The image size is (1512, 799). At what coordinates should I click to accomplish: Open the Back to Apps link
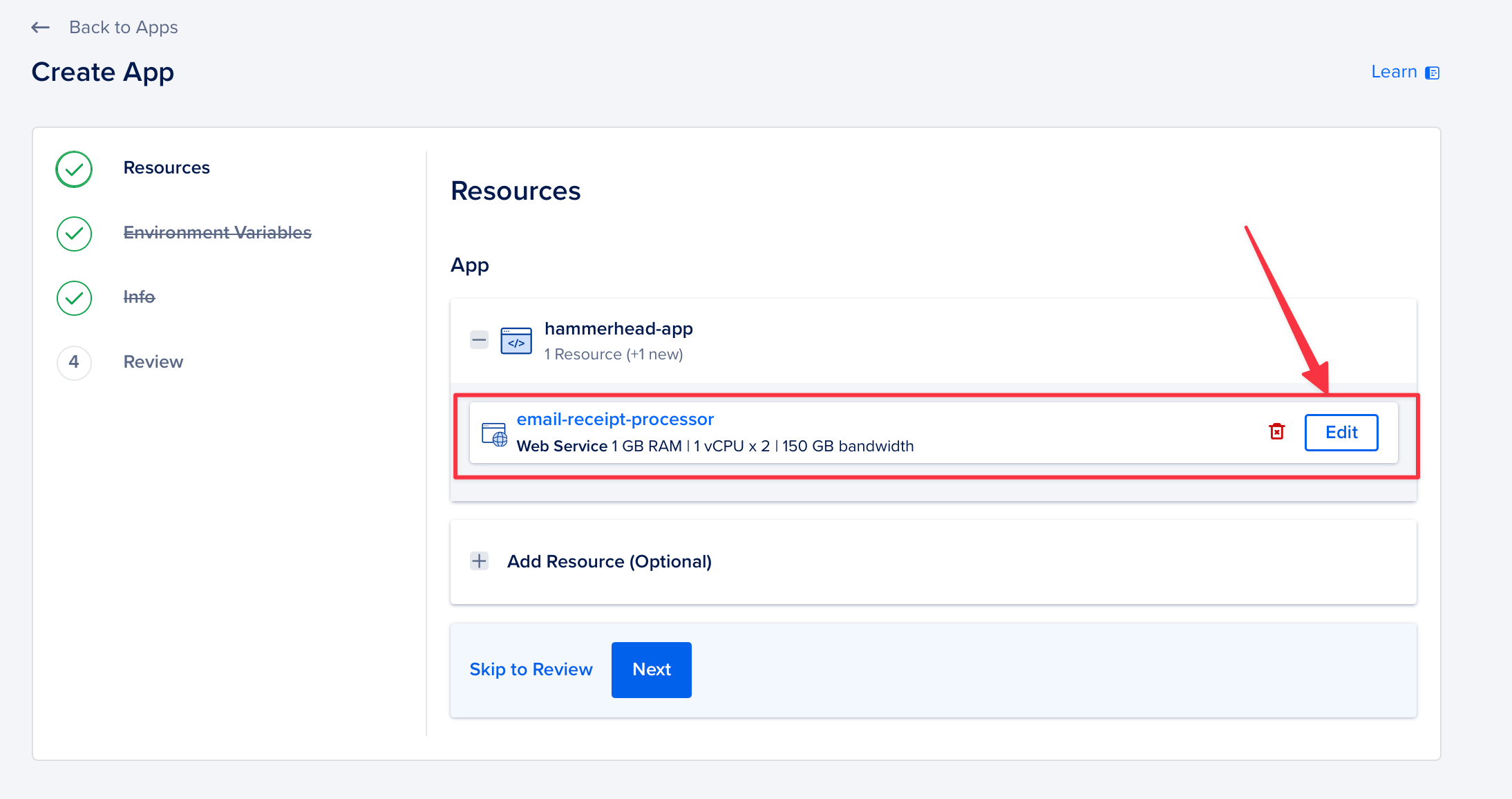[x=123, y=28]
